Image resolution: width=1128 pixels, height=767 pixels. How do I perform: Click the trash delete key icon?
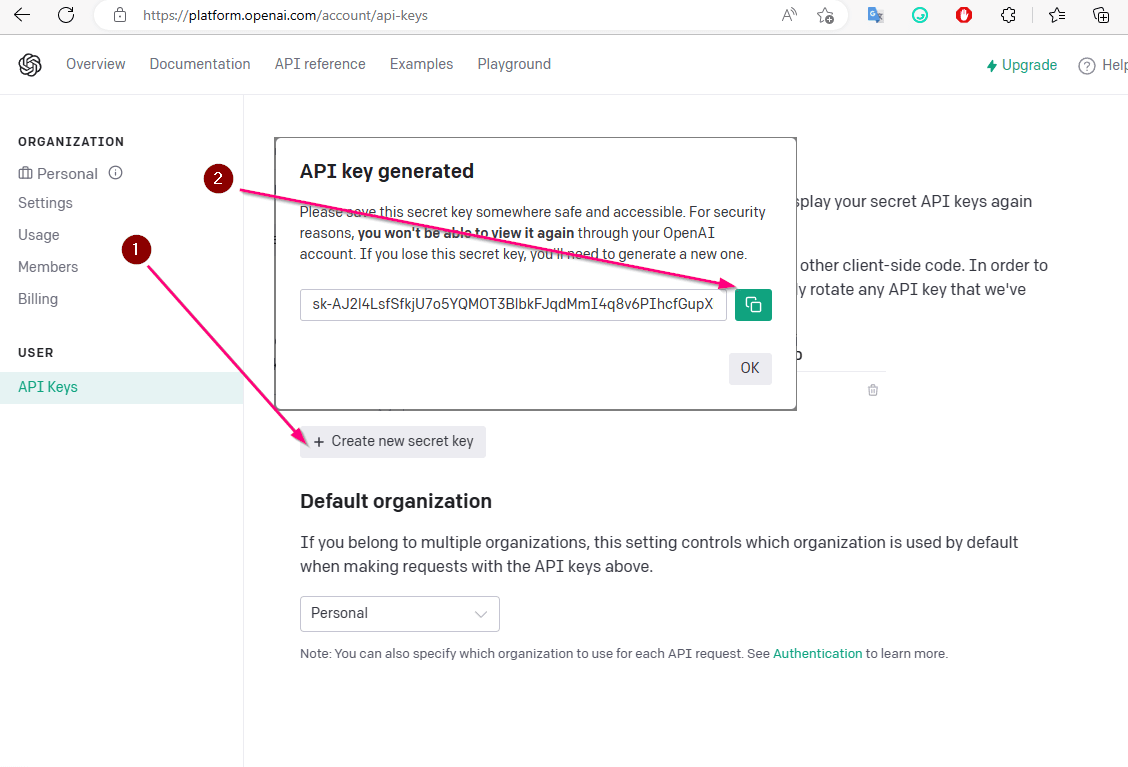[873, 390]
